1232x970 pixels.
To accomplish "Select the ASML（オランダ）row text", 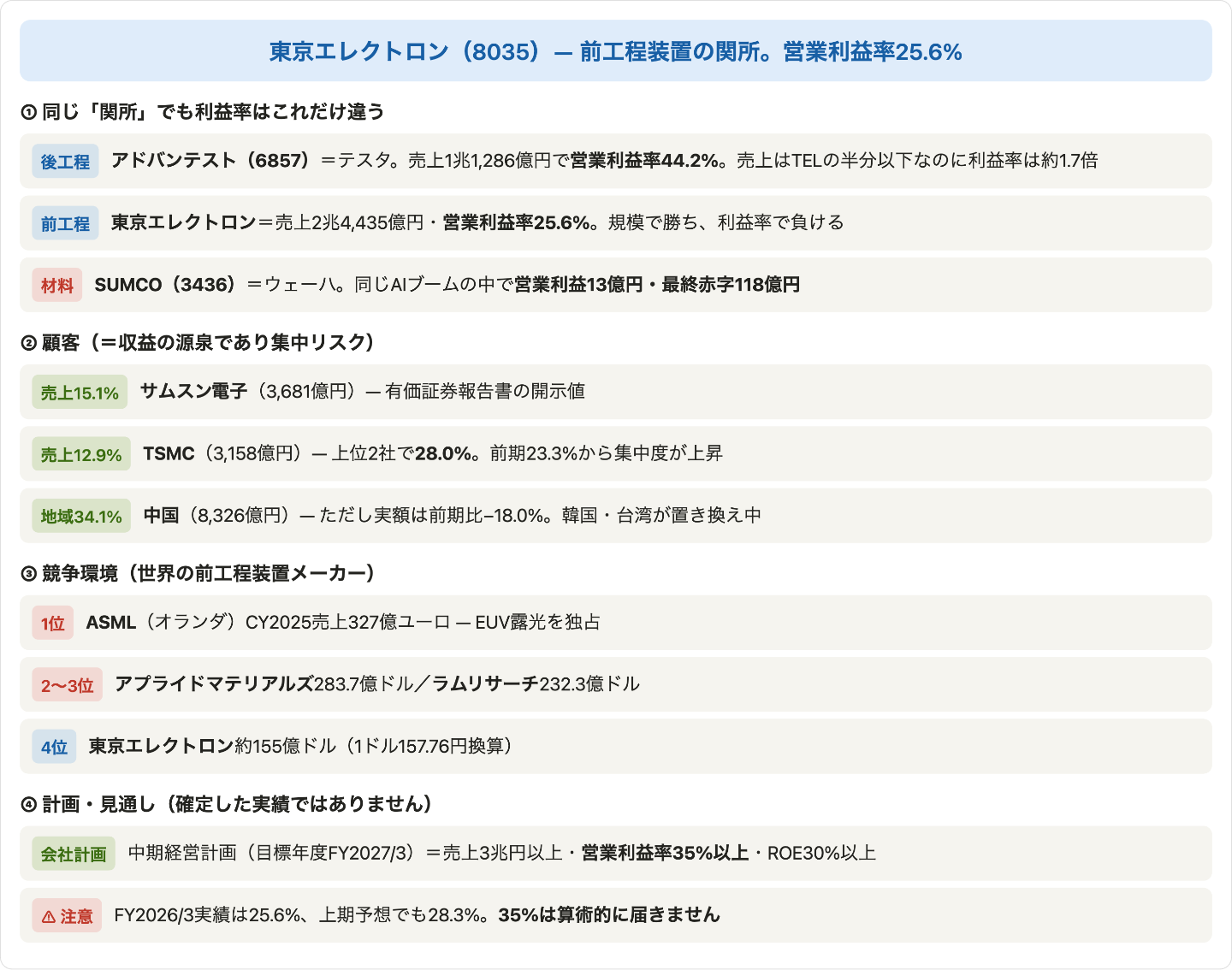I will [343, 622].
